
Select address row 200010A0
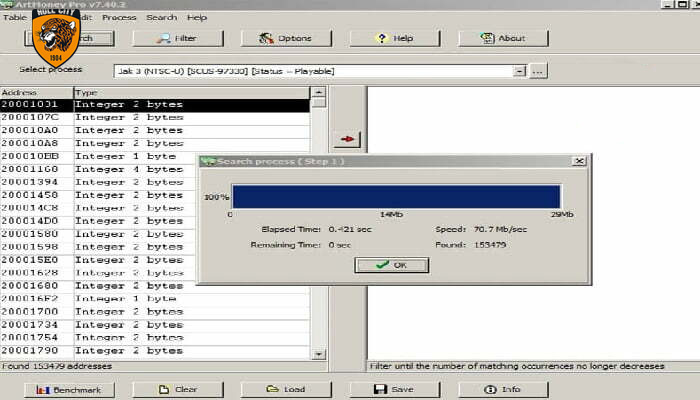(x=154, y=130)
